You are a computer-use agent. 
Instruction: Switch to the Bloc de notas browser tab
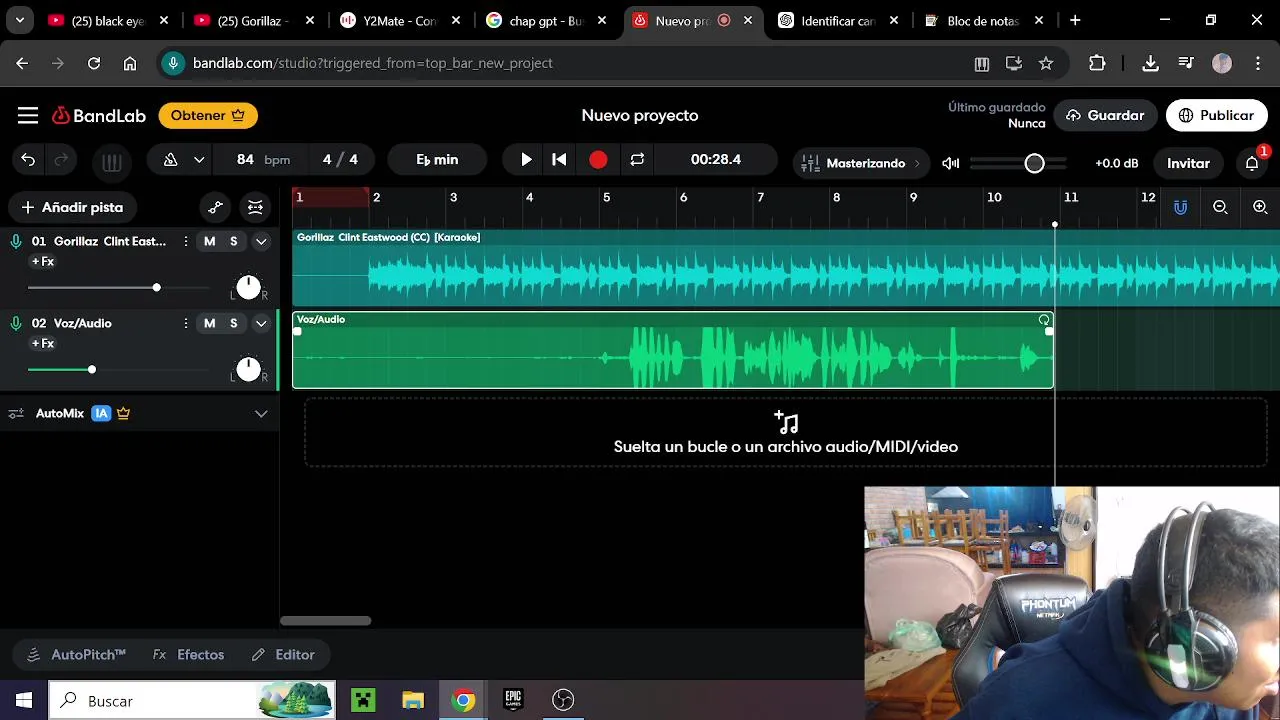click(x=983, y=21)
